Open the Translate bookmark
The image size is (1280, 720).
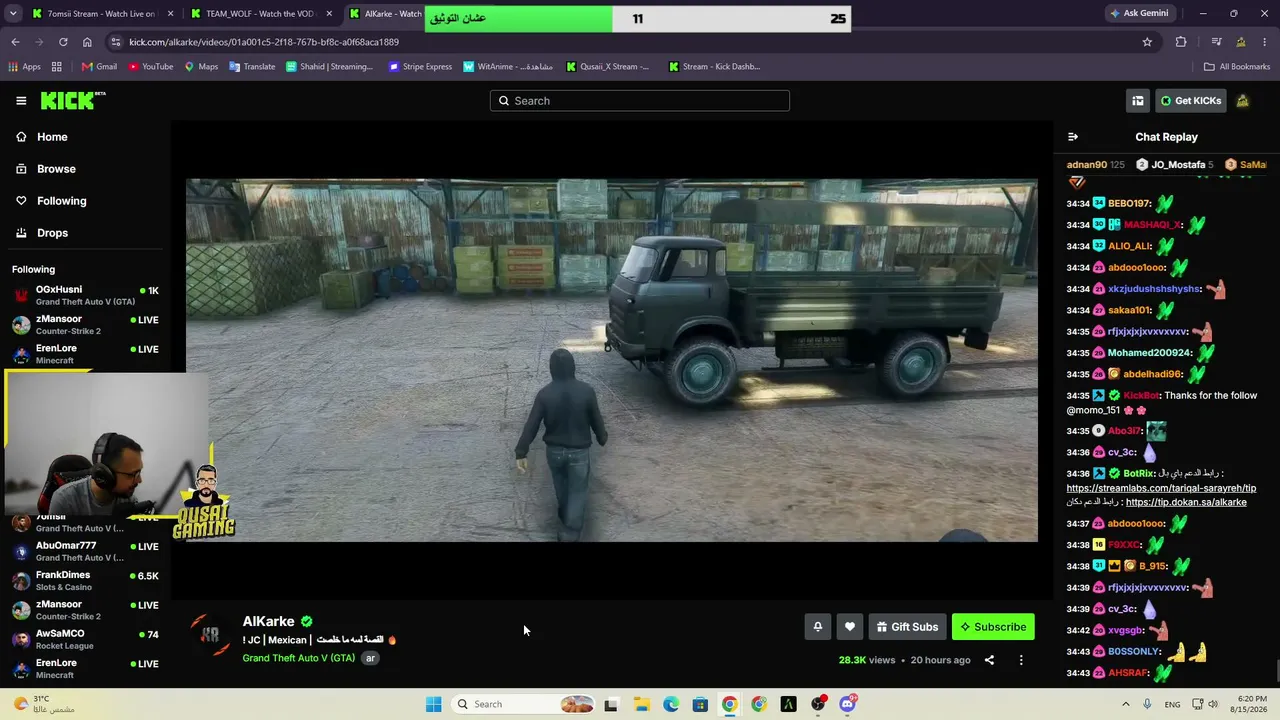[x=252, y=67]
